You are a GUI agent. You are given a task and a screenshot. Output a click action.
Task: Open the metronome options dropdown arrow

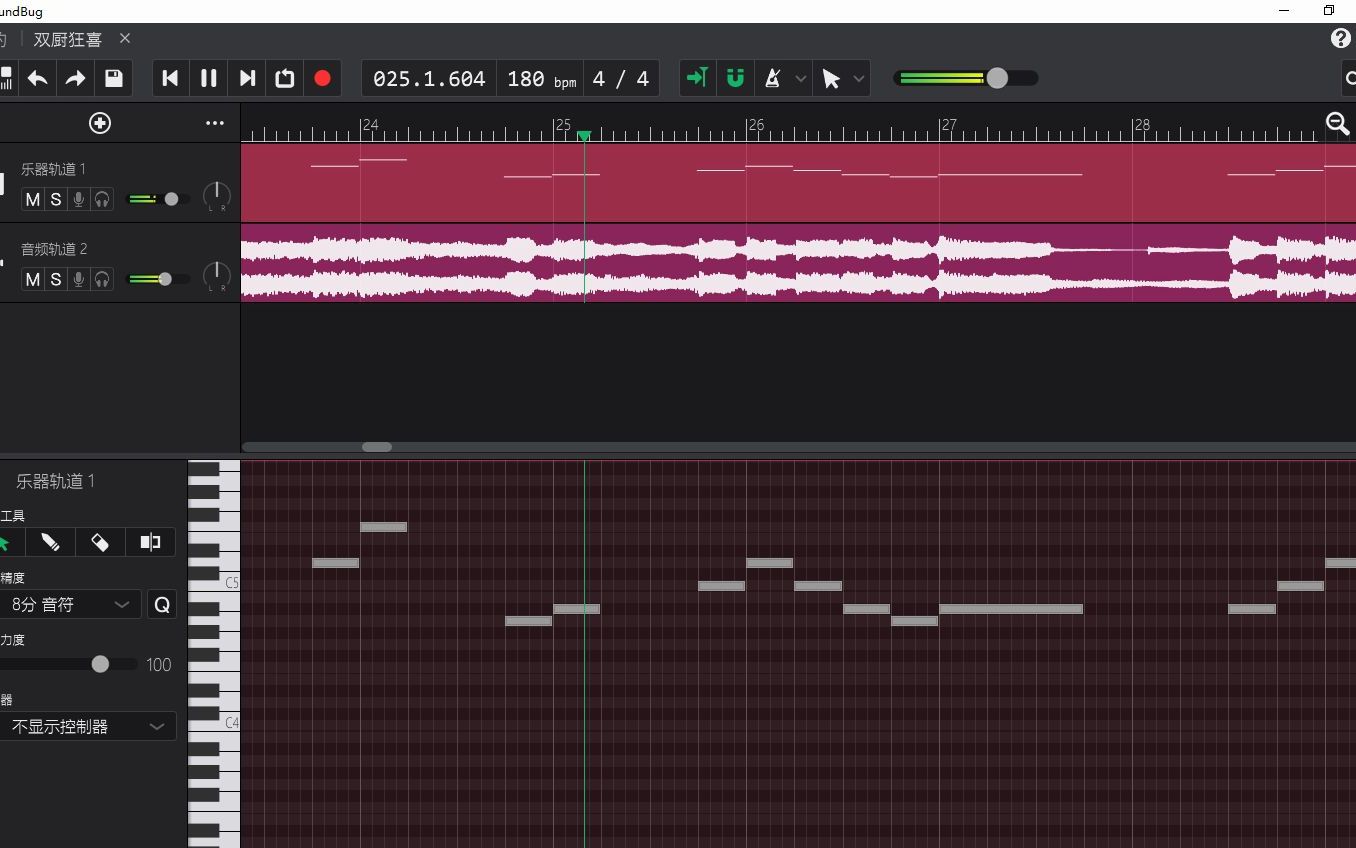click(x=800, y=78)
